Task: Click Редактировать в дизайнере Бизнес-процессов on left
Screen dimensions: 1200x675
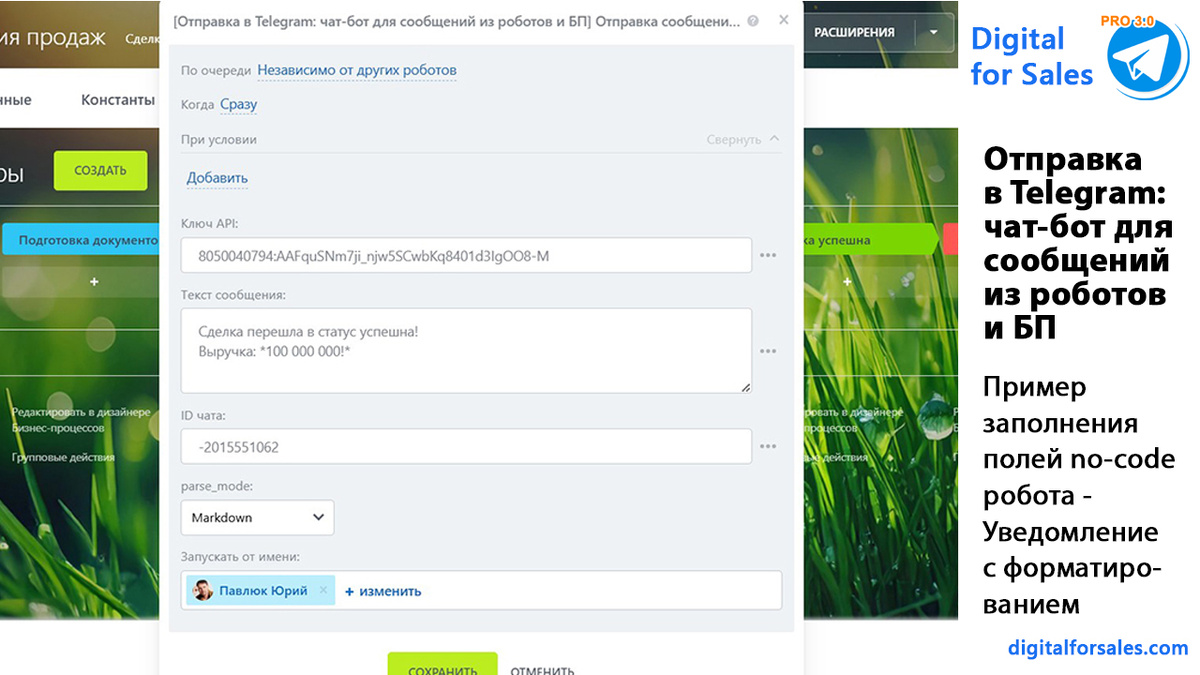Action: click(80, 419)
